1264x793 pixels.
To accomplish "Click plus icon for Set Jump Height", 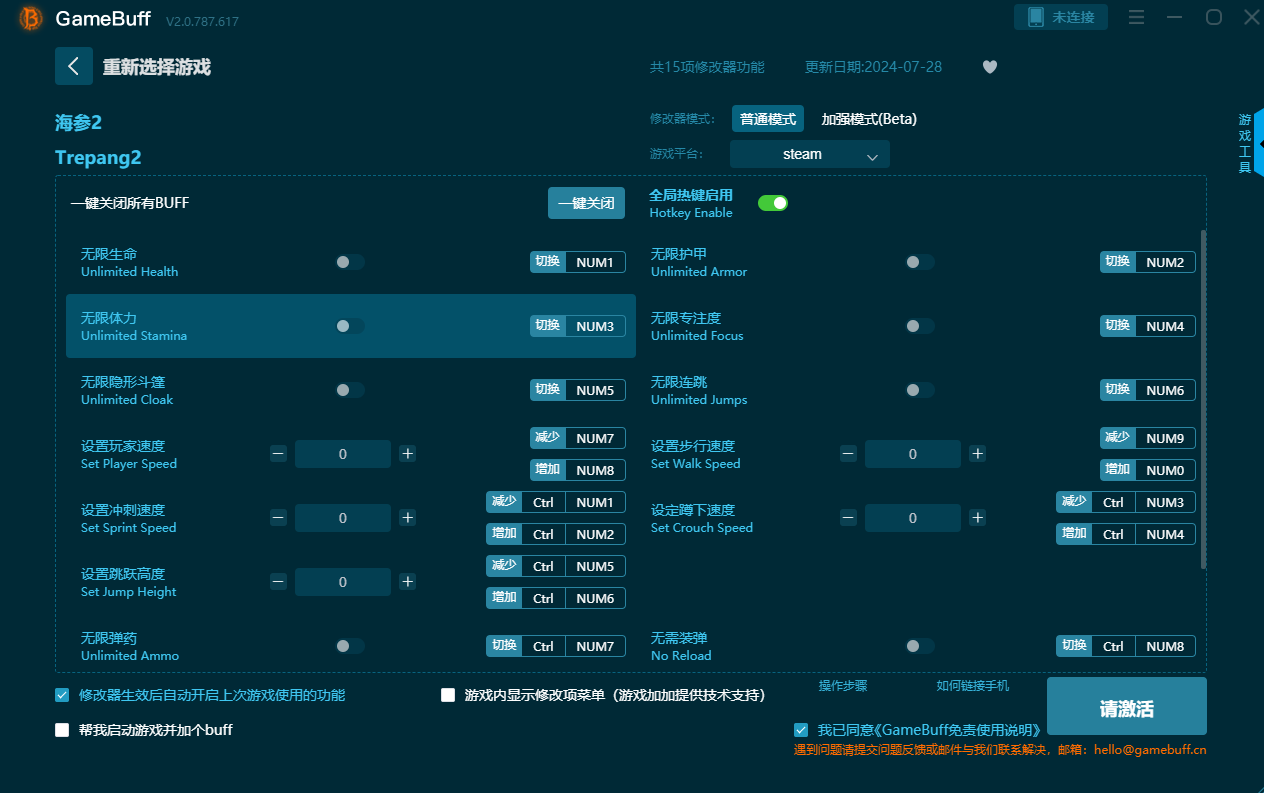I will pos(407,582).
